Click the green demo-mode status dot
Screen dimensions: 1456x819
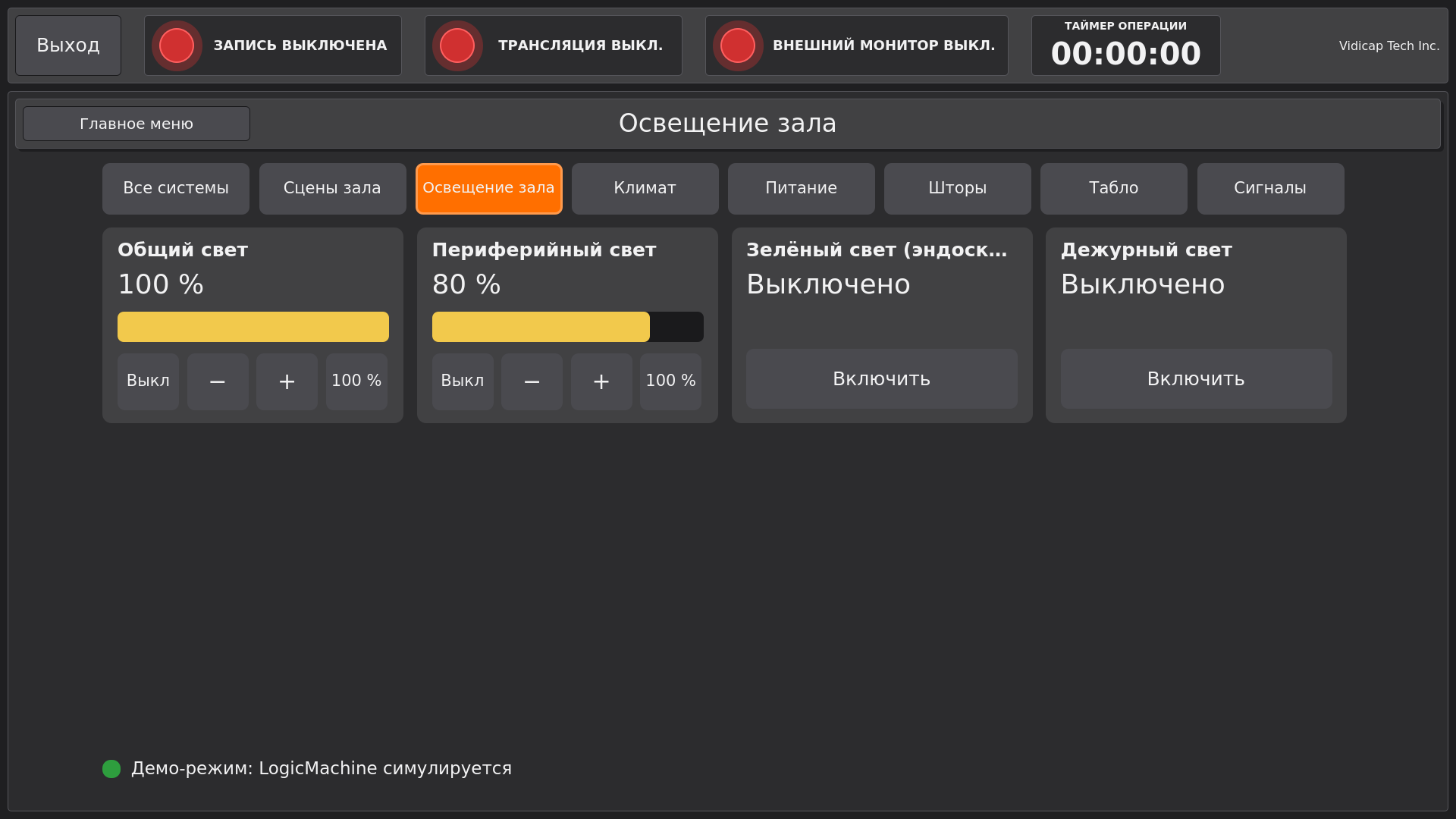click(111, 769)
